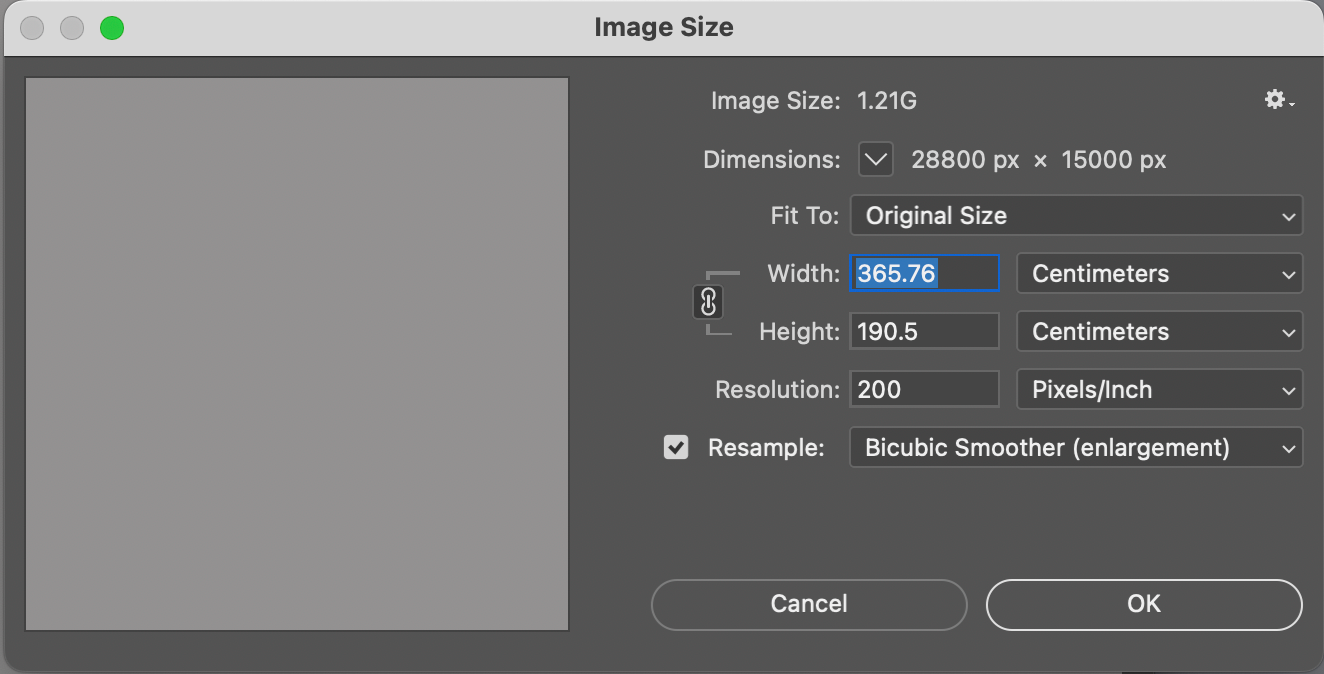Toggle the constrain proportions chain link
Image resolution: width=1324 pixels, height=674 pixels.
708,302
